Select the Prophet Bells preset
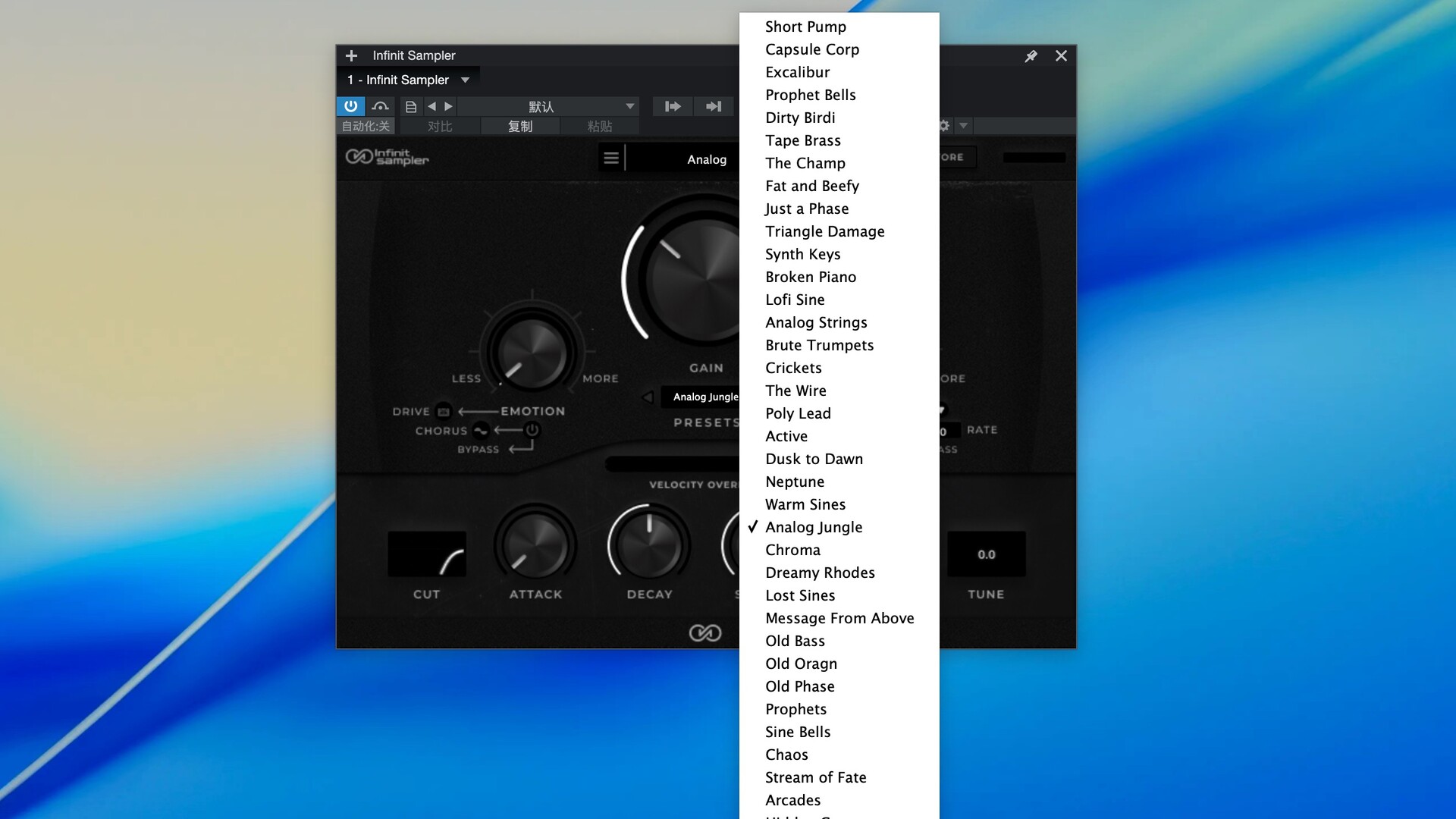This screenshot has height=819, width=1456. [x=810, y=96]
